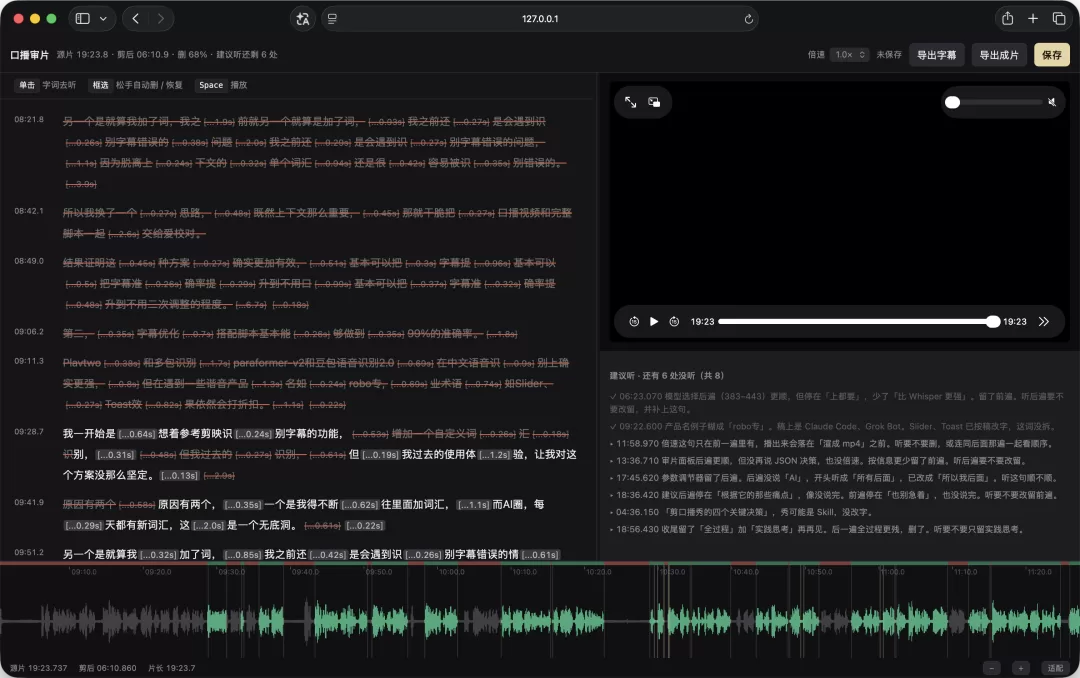Adjust the video volume slider

point(995,102)
